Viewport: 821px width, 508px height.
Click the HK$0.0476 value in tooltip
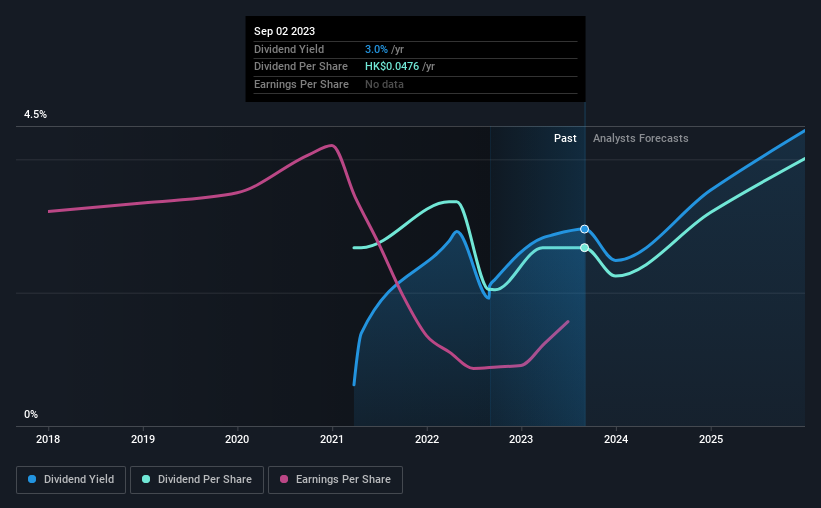tap(392, 67)
